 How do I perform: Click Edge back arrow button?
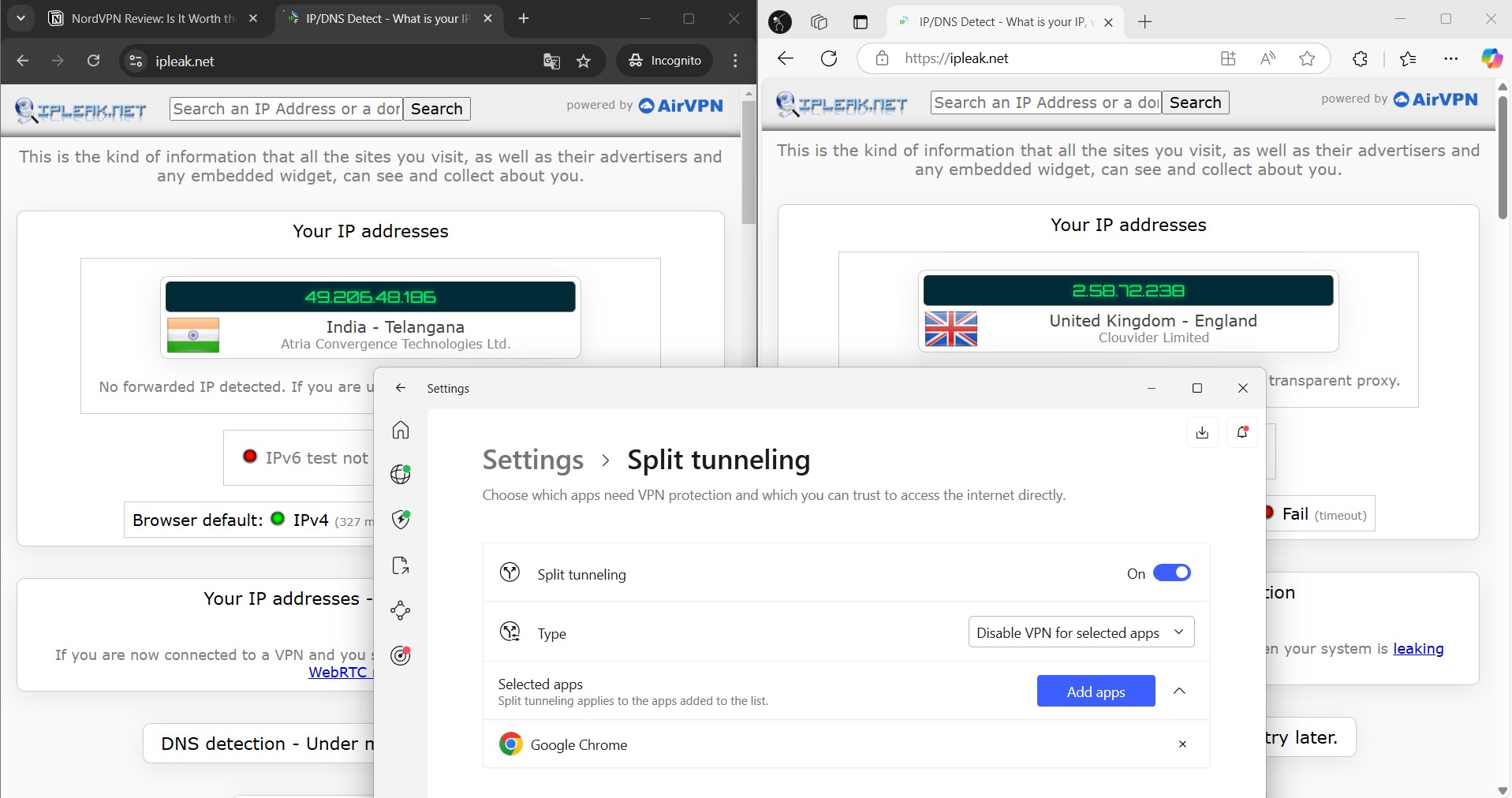[x=785, y=58]
